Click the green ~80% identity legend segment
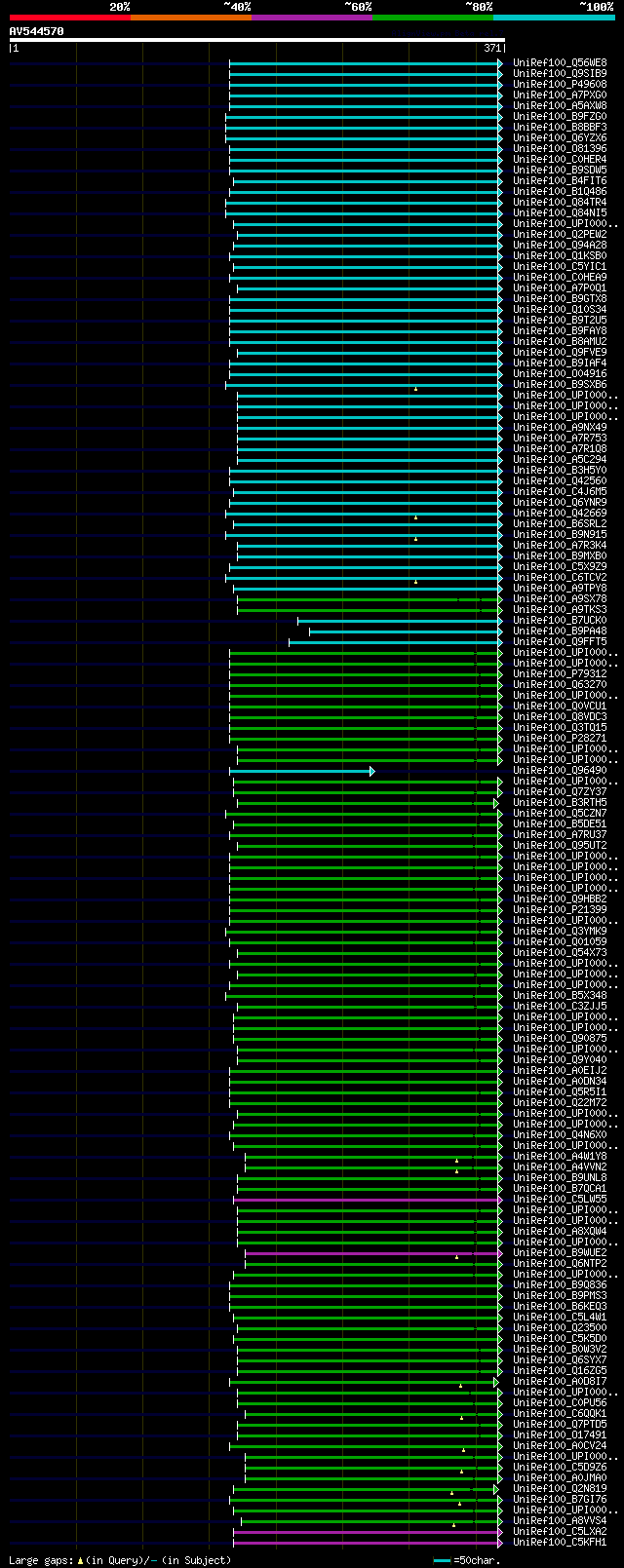624x1568 pixels. [x=432, y=18]
